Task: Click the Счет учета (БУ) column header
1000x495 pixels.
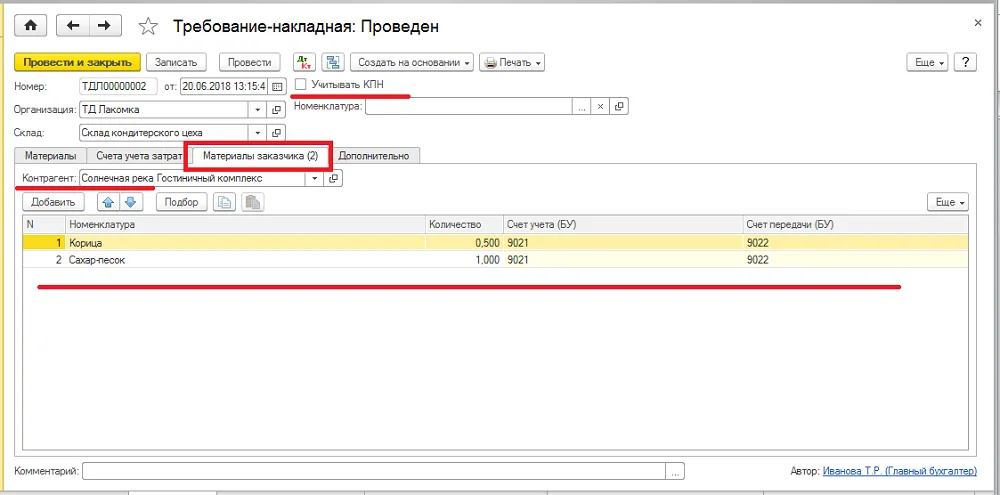Action: (x=622, y=225)
